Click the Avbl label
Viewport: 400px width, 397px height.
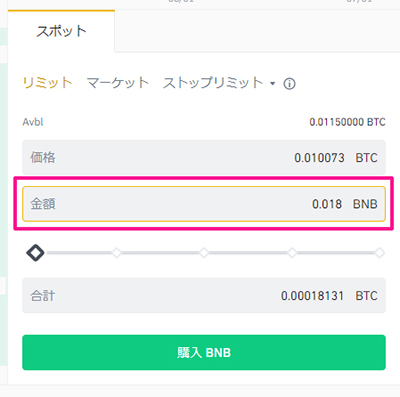click(33, 122)
